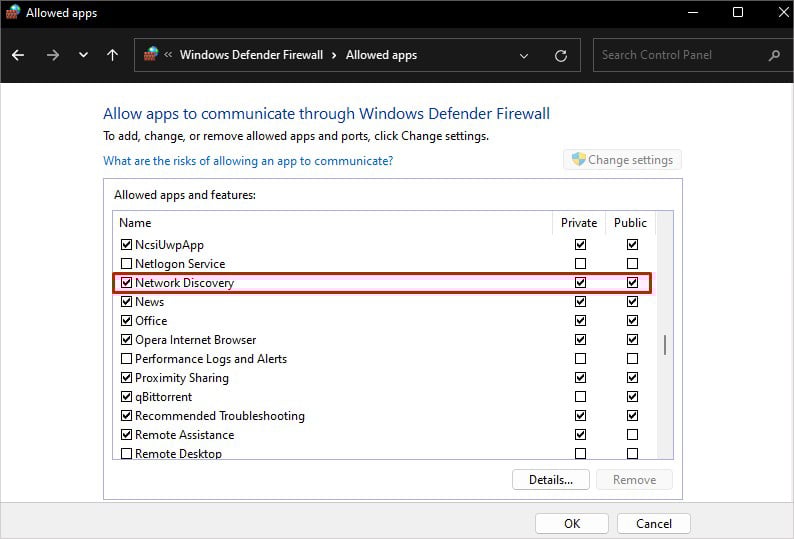Expand the breadcrumb overflow double chevron
This screenshot has width=794, height=539.
click(x=168, y=55)
